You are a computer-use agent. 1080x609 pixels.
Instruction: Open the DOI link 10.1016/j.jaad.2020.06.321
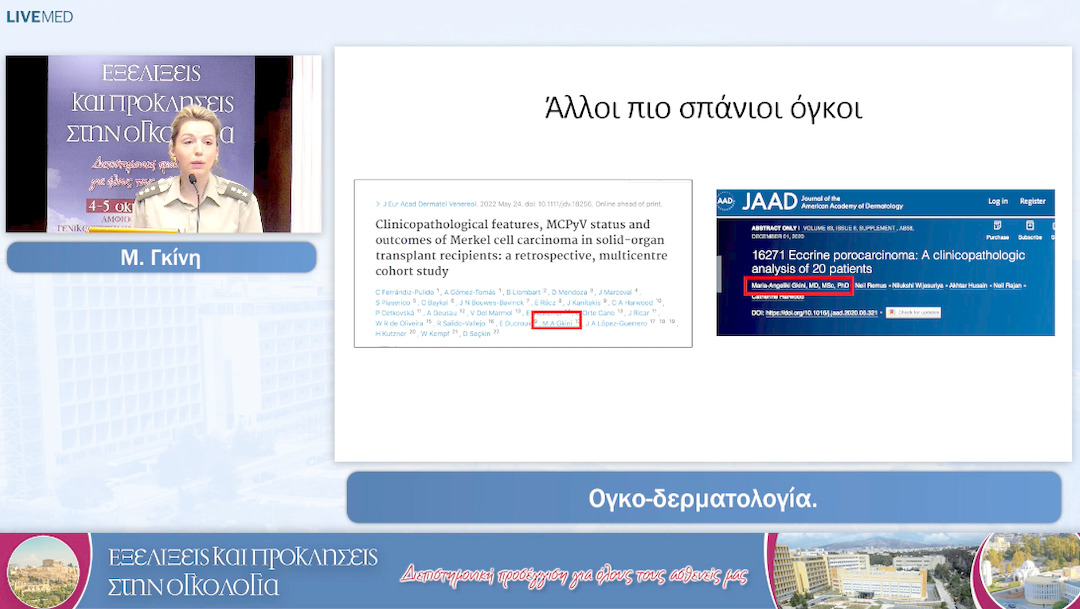[x=819, y=311]
